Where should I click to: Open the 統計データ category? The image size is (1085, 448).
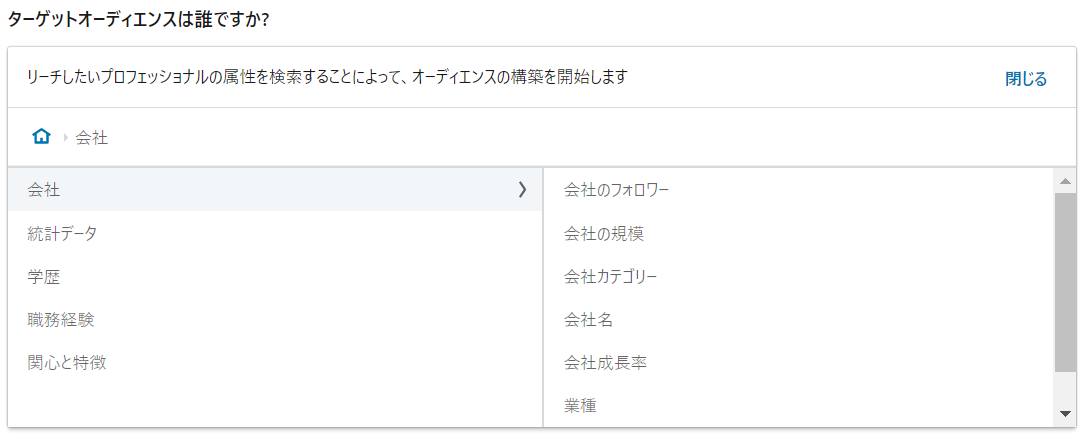[x=62, y=233]
